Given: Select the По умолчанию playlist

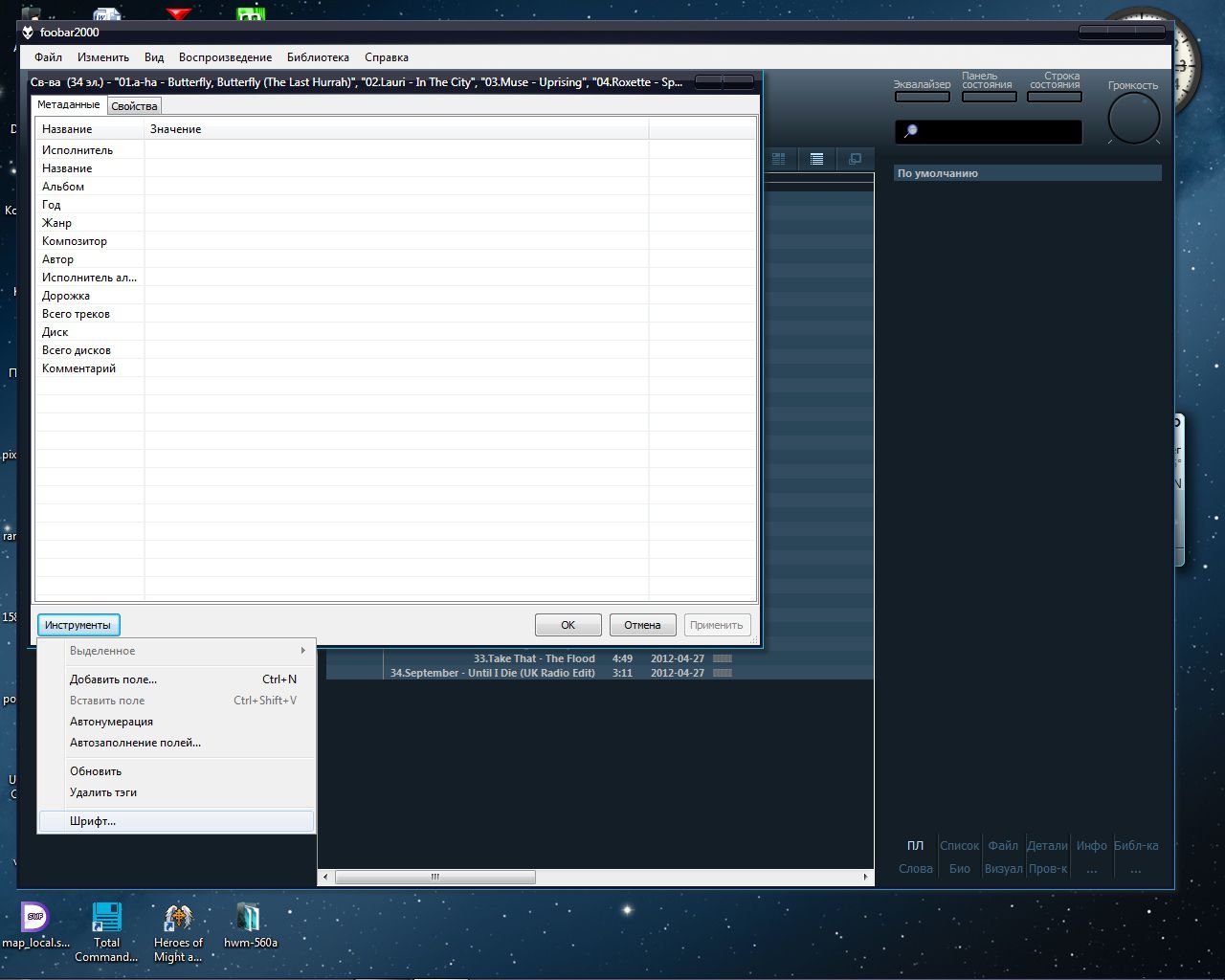Looking at the screenshot, I should pyautogui.click(x=1027, y=173).
